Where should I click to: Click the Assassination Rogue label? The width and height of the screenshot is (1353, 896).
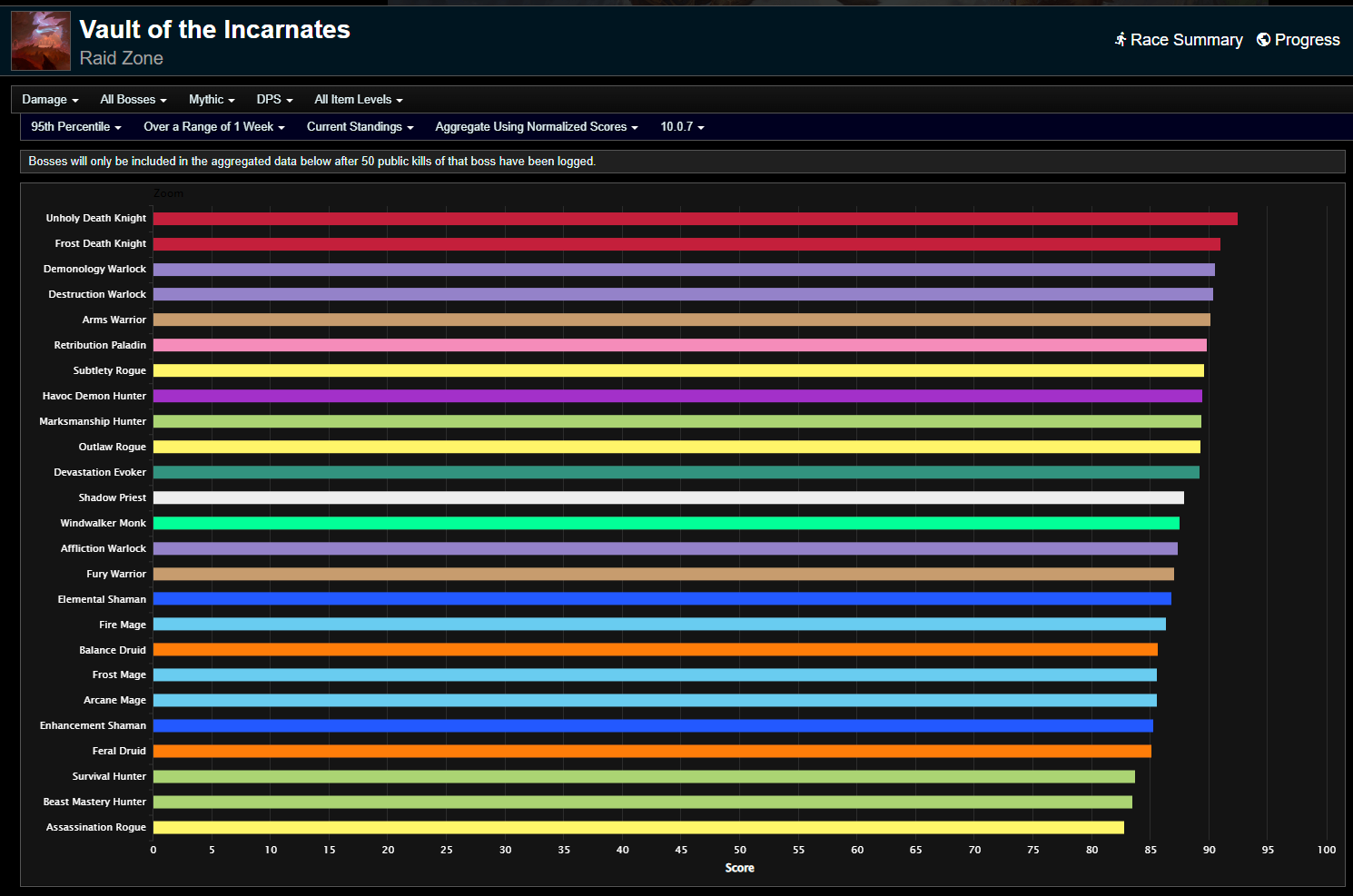click(96, 828)
